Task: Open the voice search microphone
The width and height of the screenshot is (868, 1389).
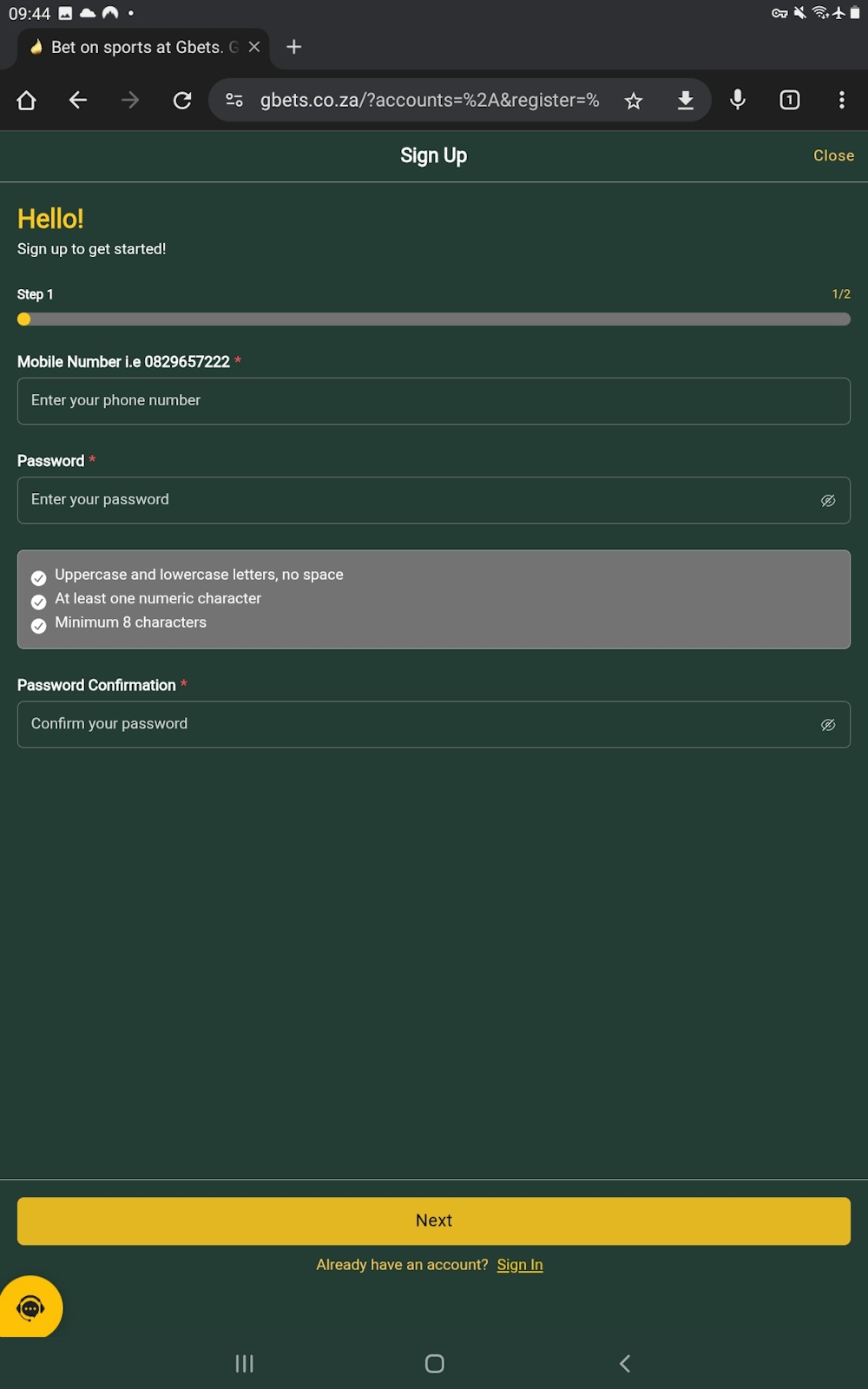Action: pos(737,100)
